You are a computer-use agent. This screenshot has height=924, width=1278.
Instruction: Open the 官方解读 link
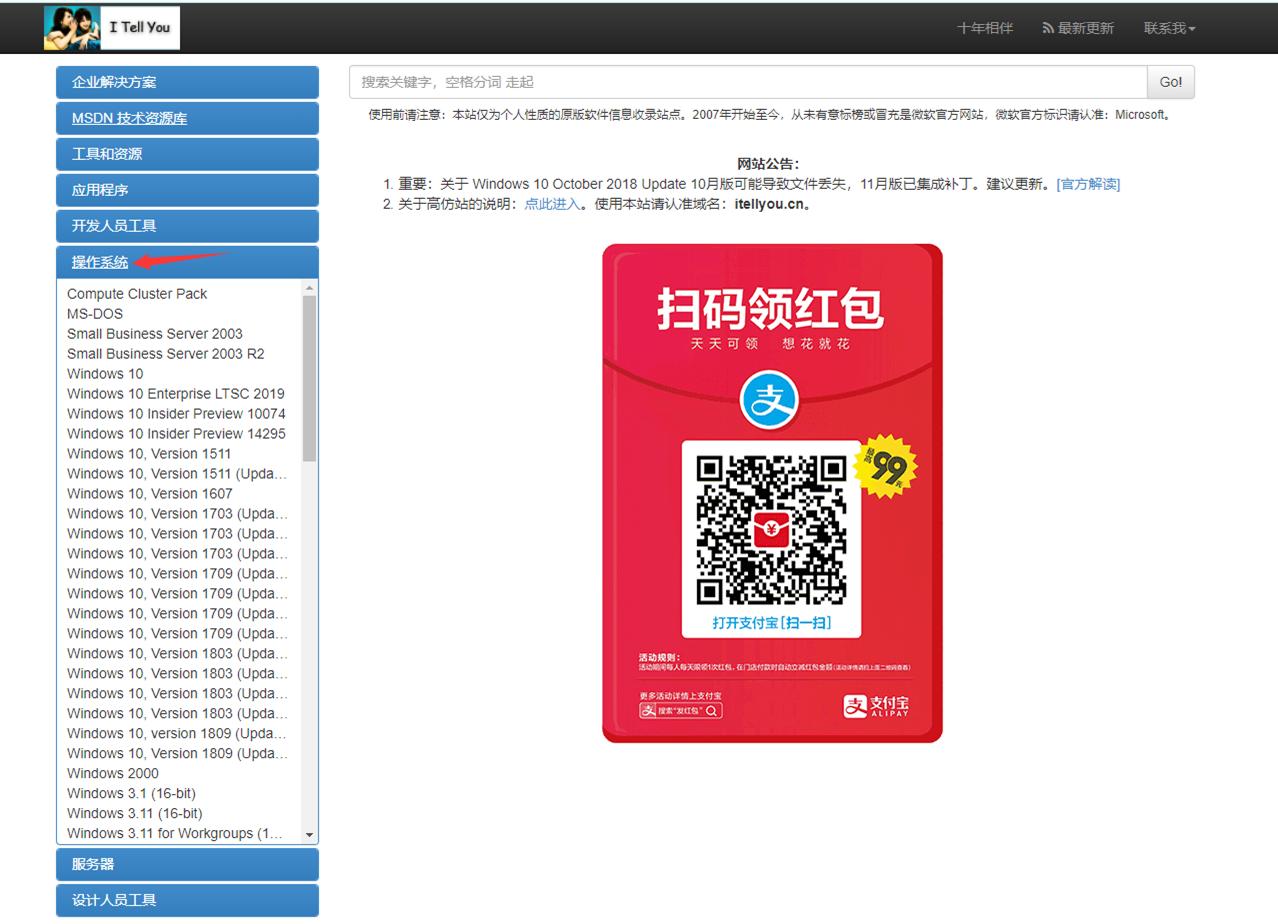[x=1088, y=184]
